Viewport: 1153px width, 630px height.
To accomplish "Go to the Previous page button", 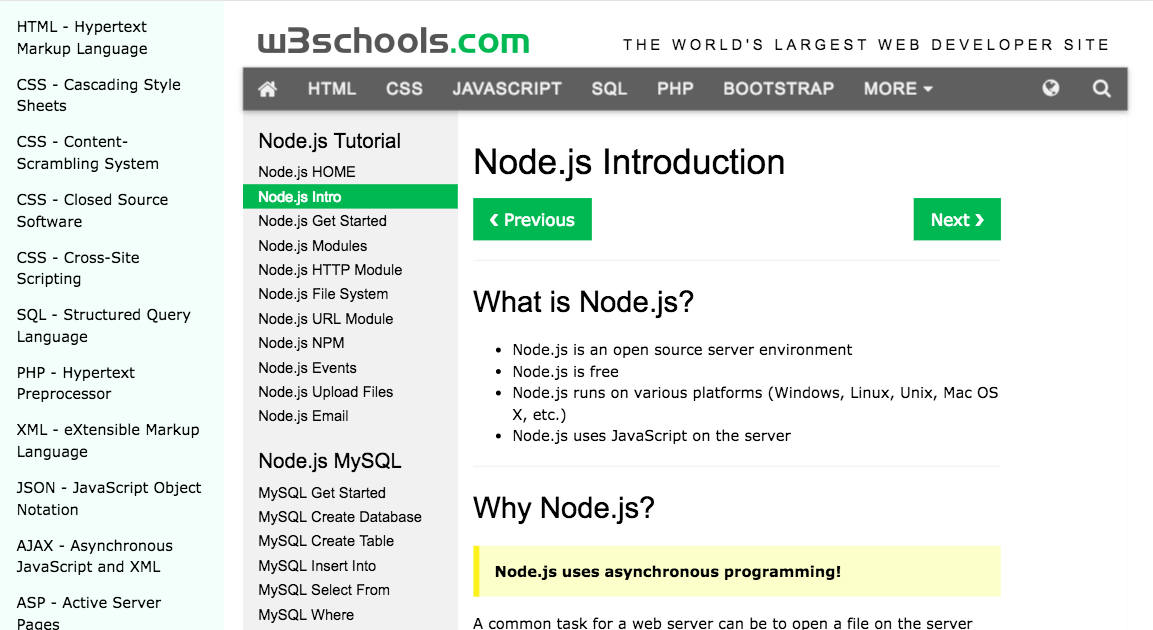I will 532,219.
